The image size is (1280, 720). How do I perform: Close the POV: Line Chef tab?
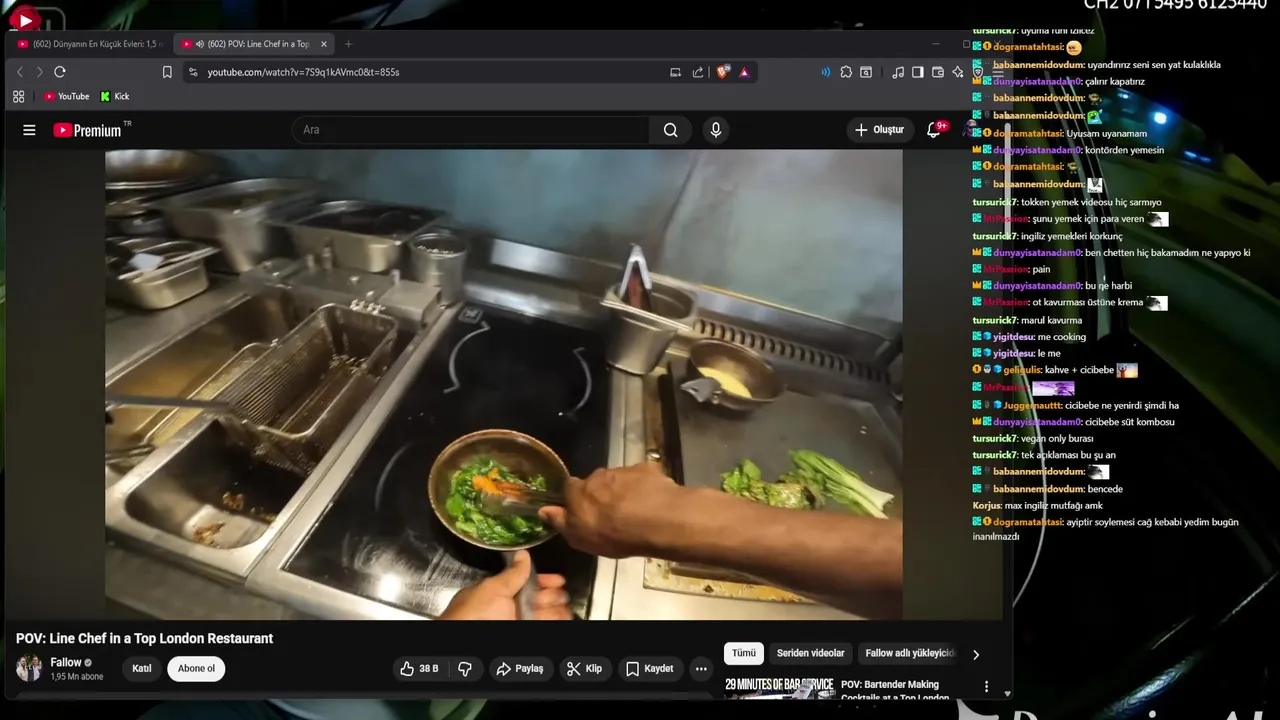coord(323,44)
